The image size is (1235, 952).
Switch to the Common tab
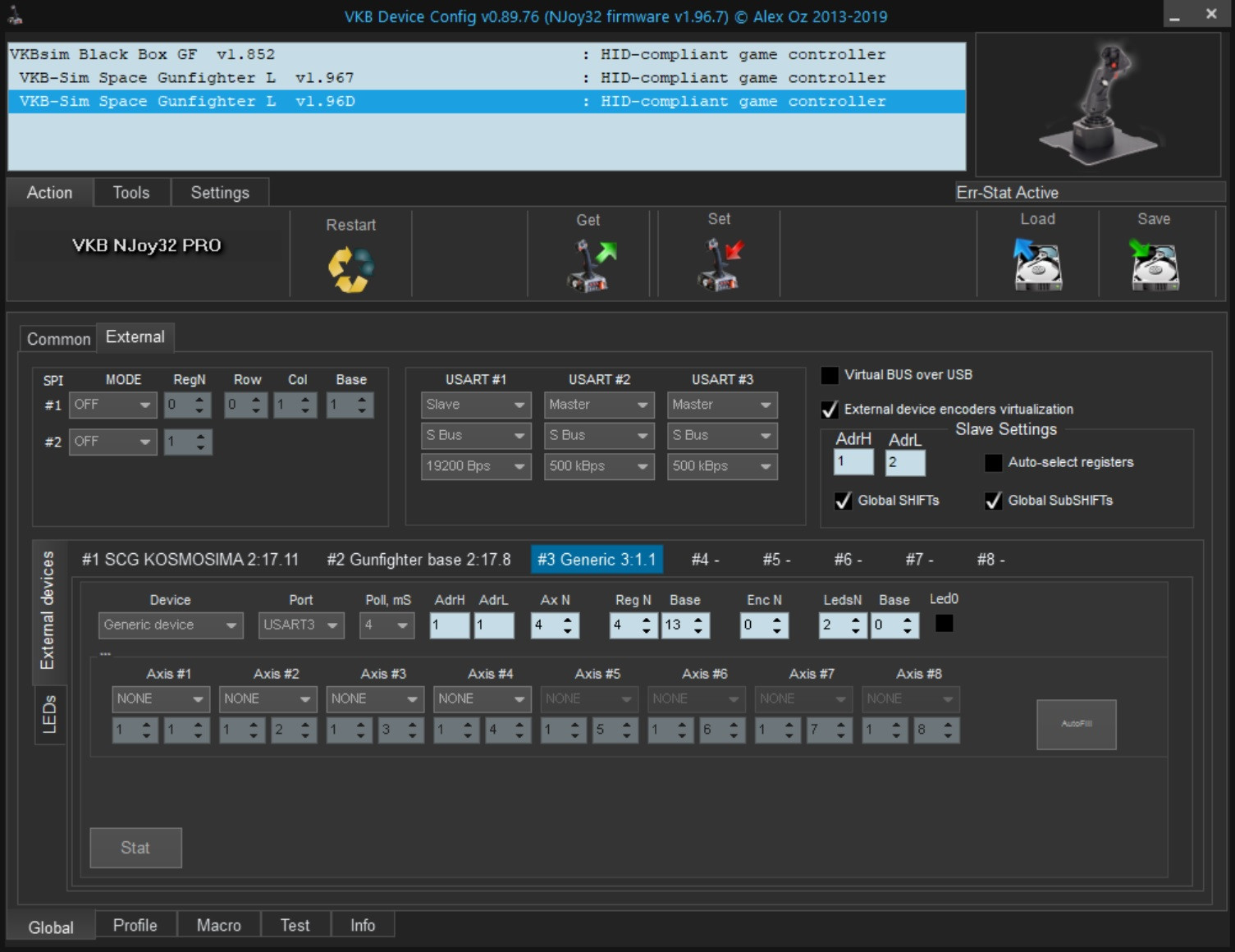pos(58,339)
